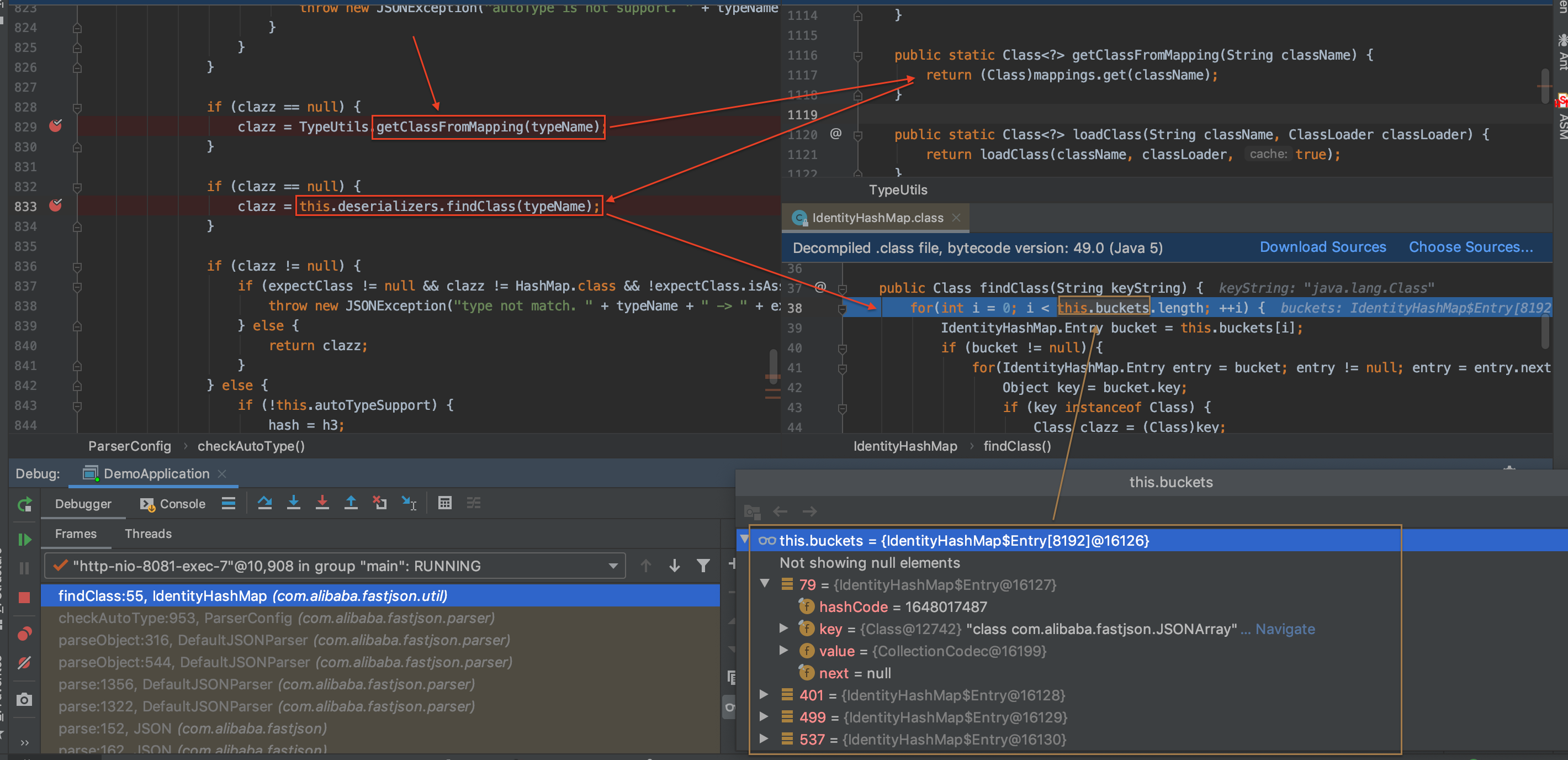Click folder icon in this.buckets popup toolbar
Viewport: 1568px width, 760px height.
coord(753,511)
